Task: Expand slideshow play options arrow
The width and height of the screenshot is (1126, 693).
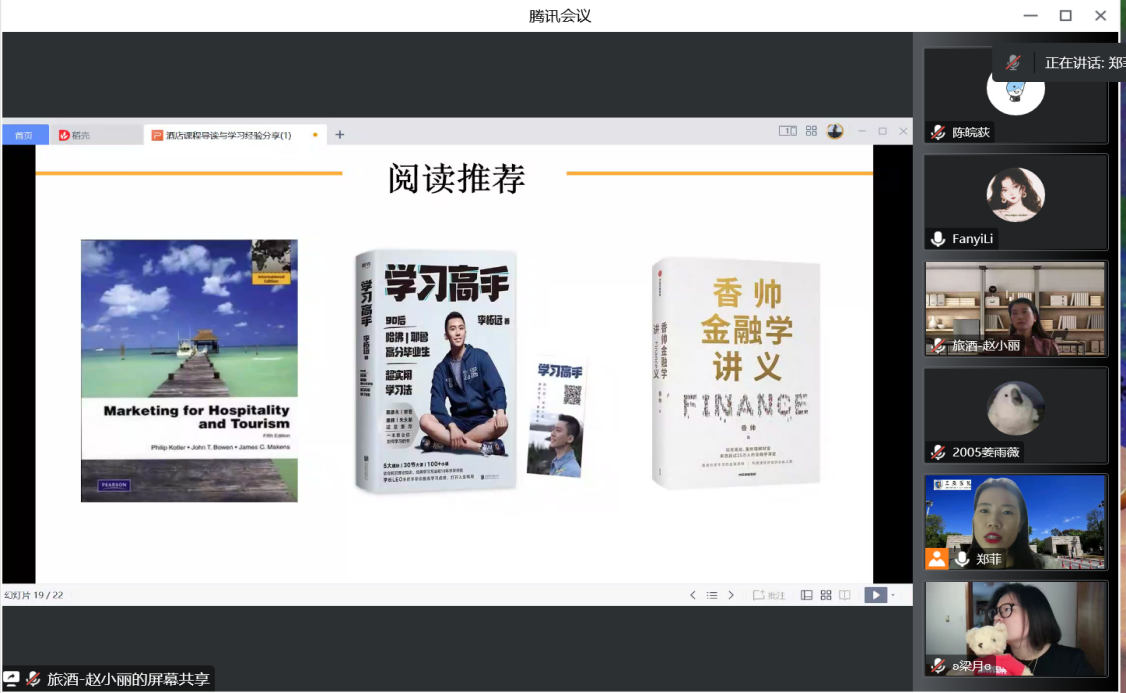Action: point(893,595)
